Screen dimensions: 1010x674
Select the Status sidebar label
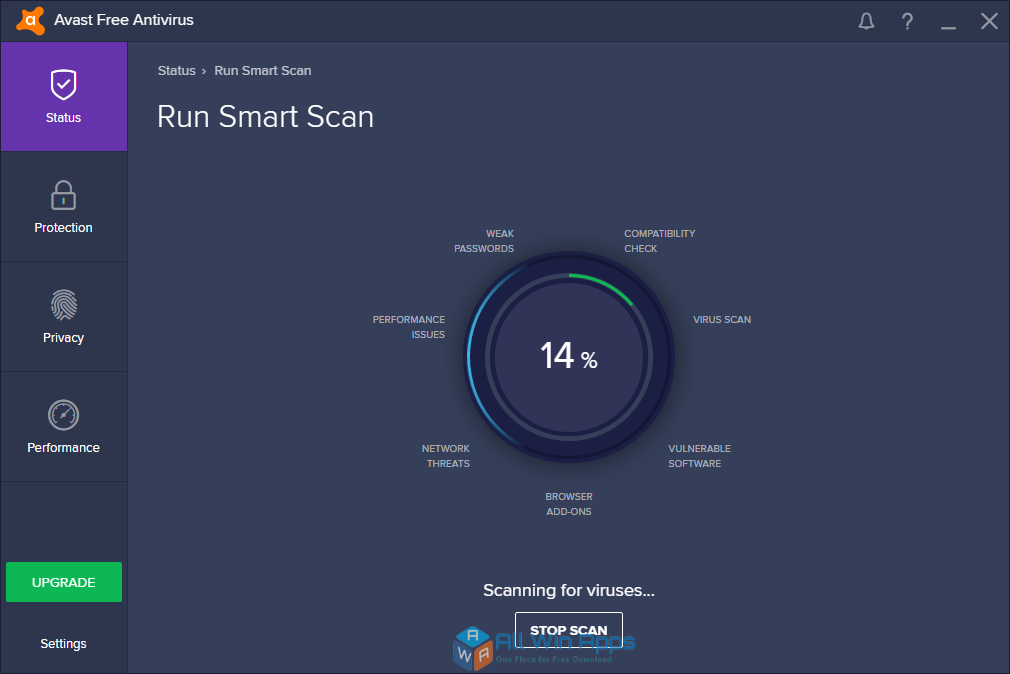pos(63,117)
